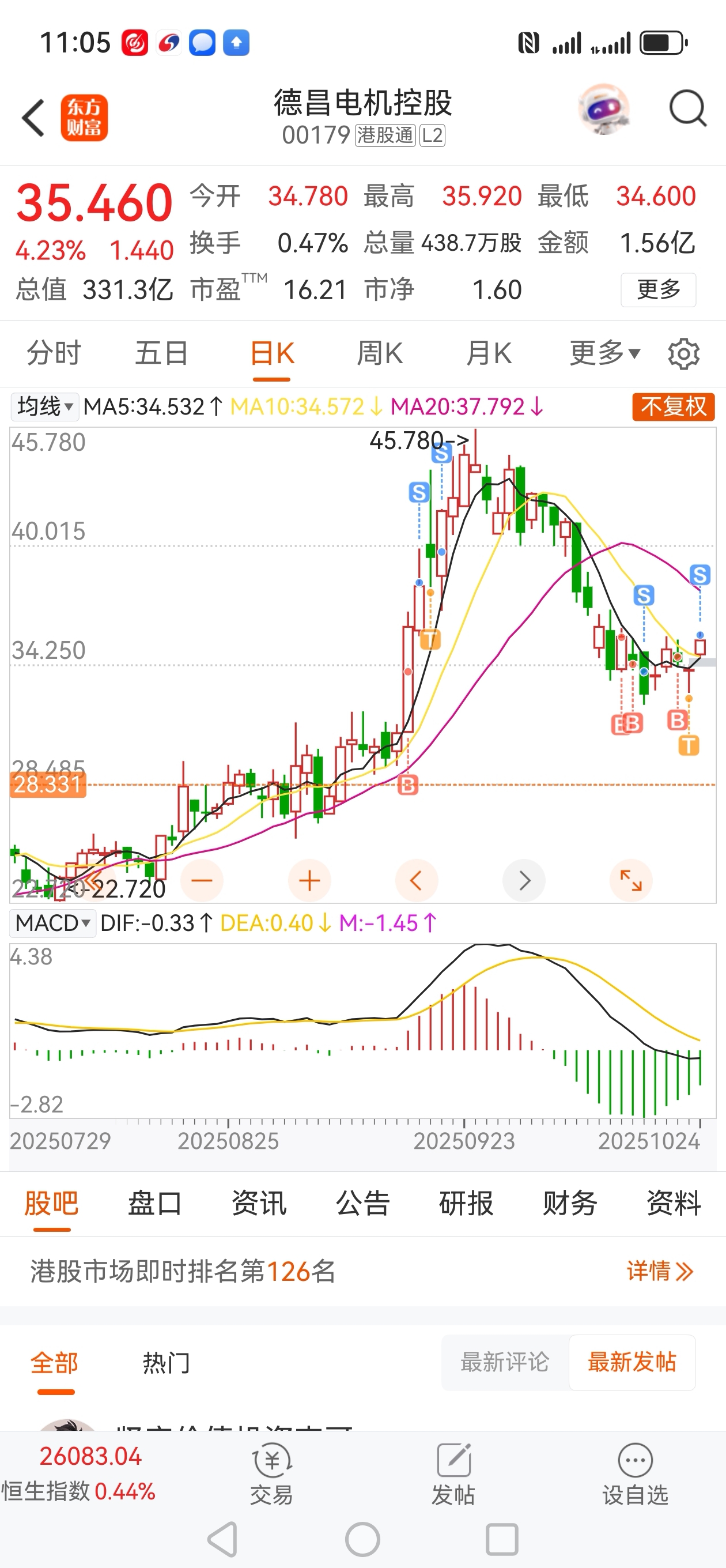
Task: Tap the date label 20250923
Action: tap(464, 1141)
